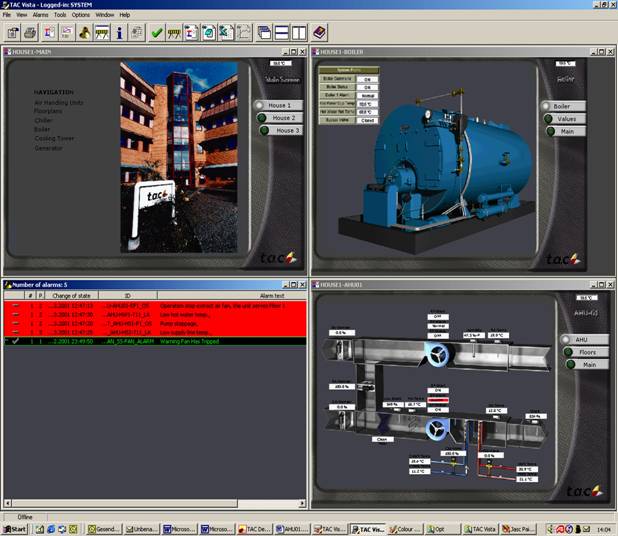Screen dimensions: 618x536
Task: Open the Alarms menu
Action: click(40, 15)
